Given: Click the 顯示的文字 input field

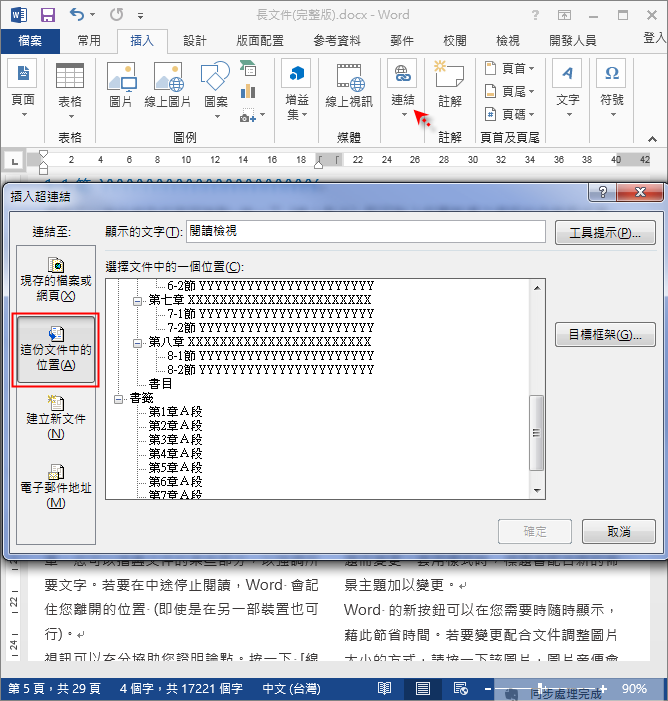Looking at the screenshot, I should [366, 232].
